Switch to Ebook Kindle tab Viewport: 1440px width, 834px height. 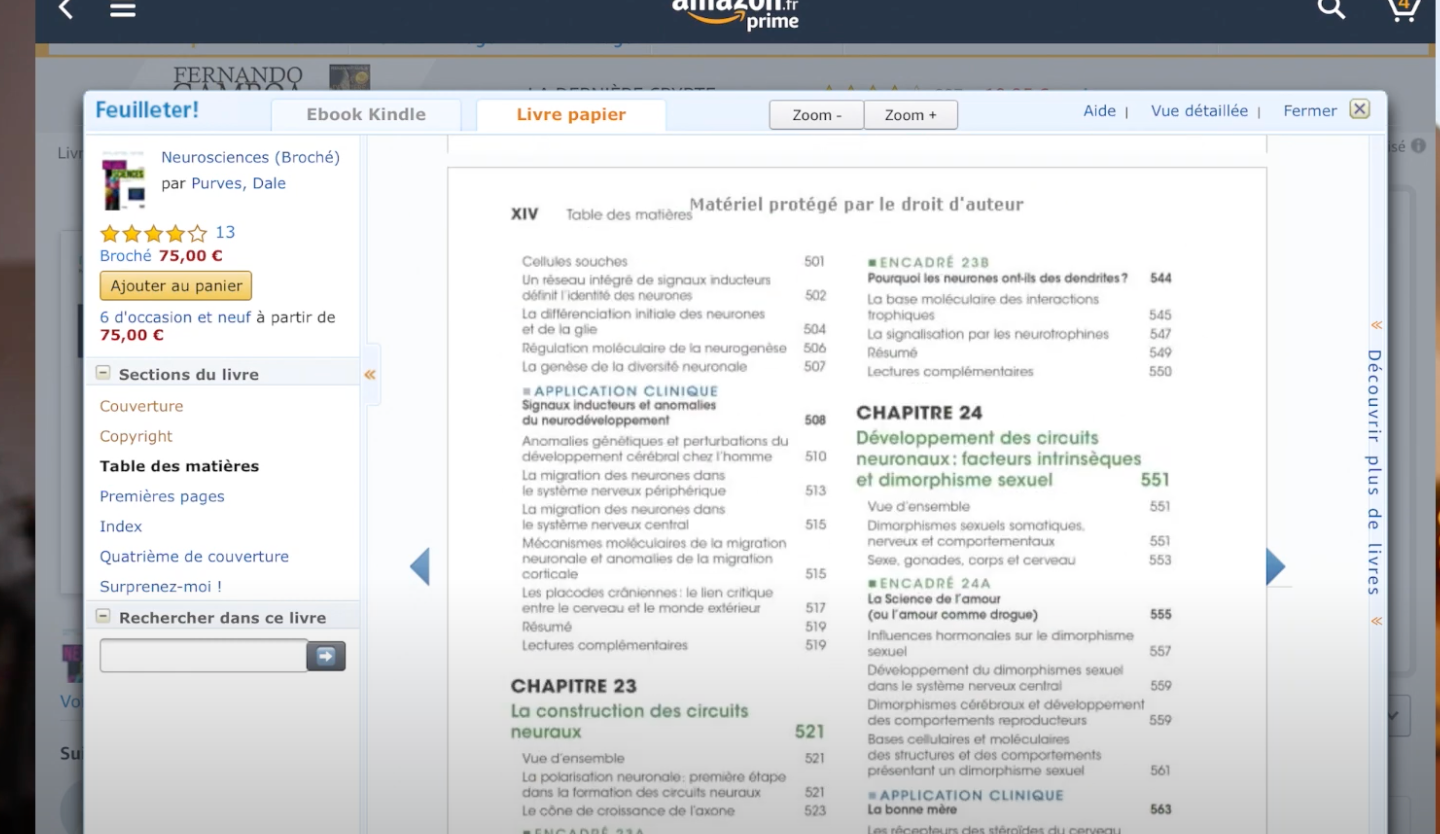click(x=366, y=115)
